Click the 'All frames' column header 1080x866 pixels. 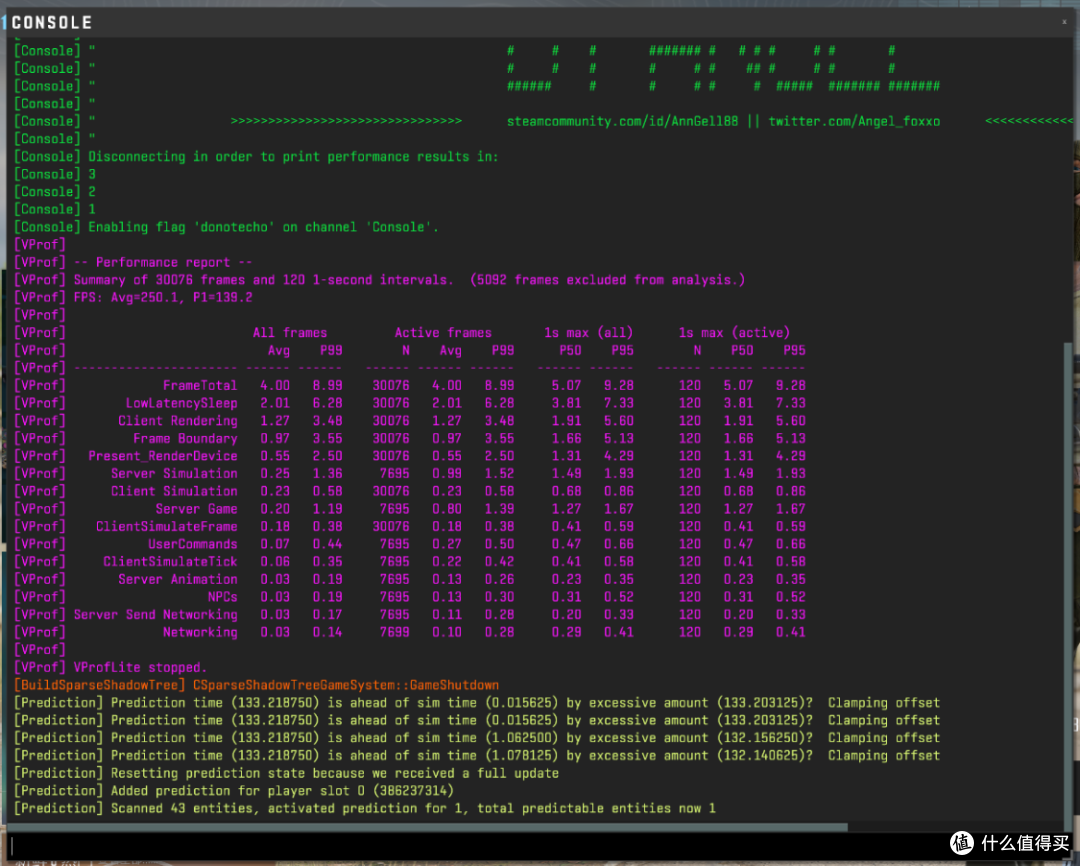[x=290, y=333]
